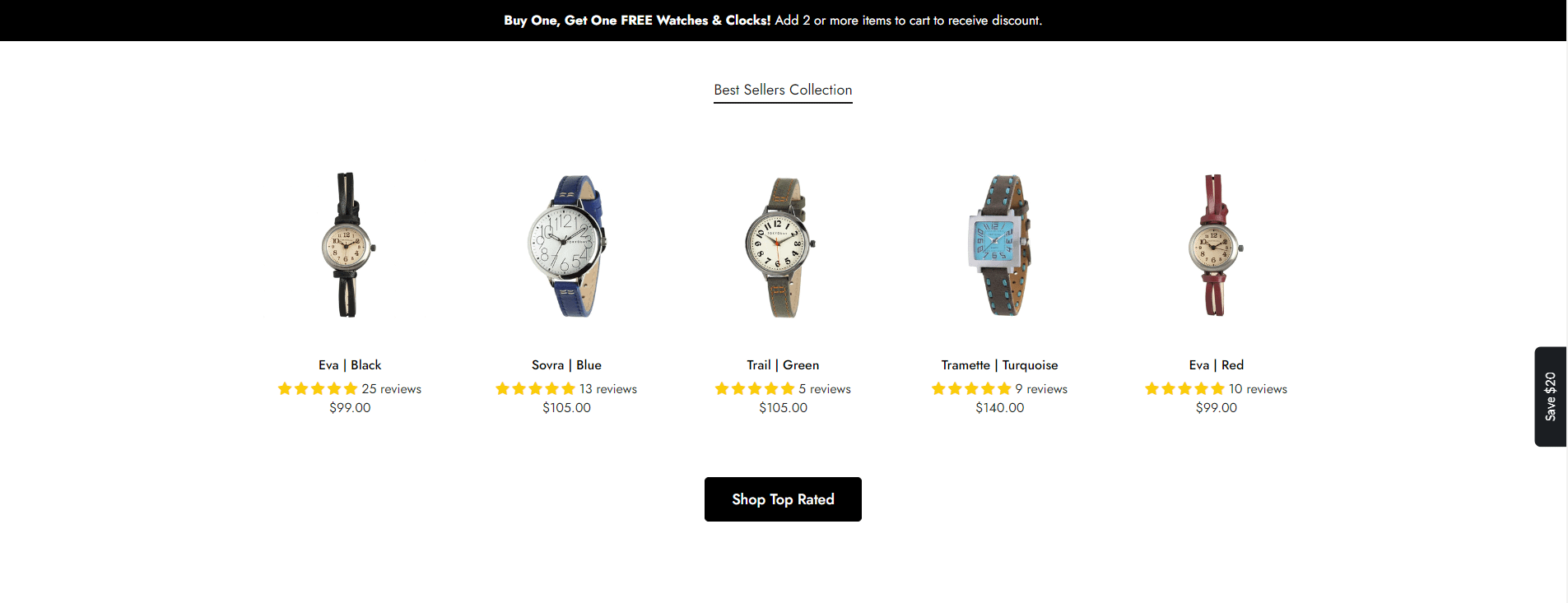Open the Eva Black watch image
Screen dimensions: 1568x603
pyautogui.click(x=350, y=244)
